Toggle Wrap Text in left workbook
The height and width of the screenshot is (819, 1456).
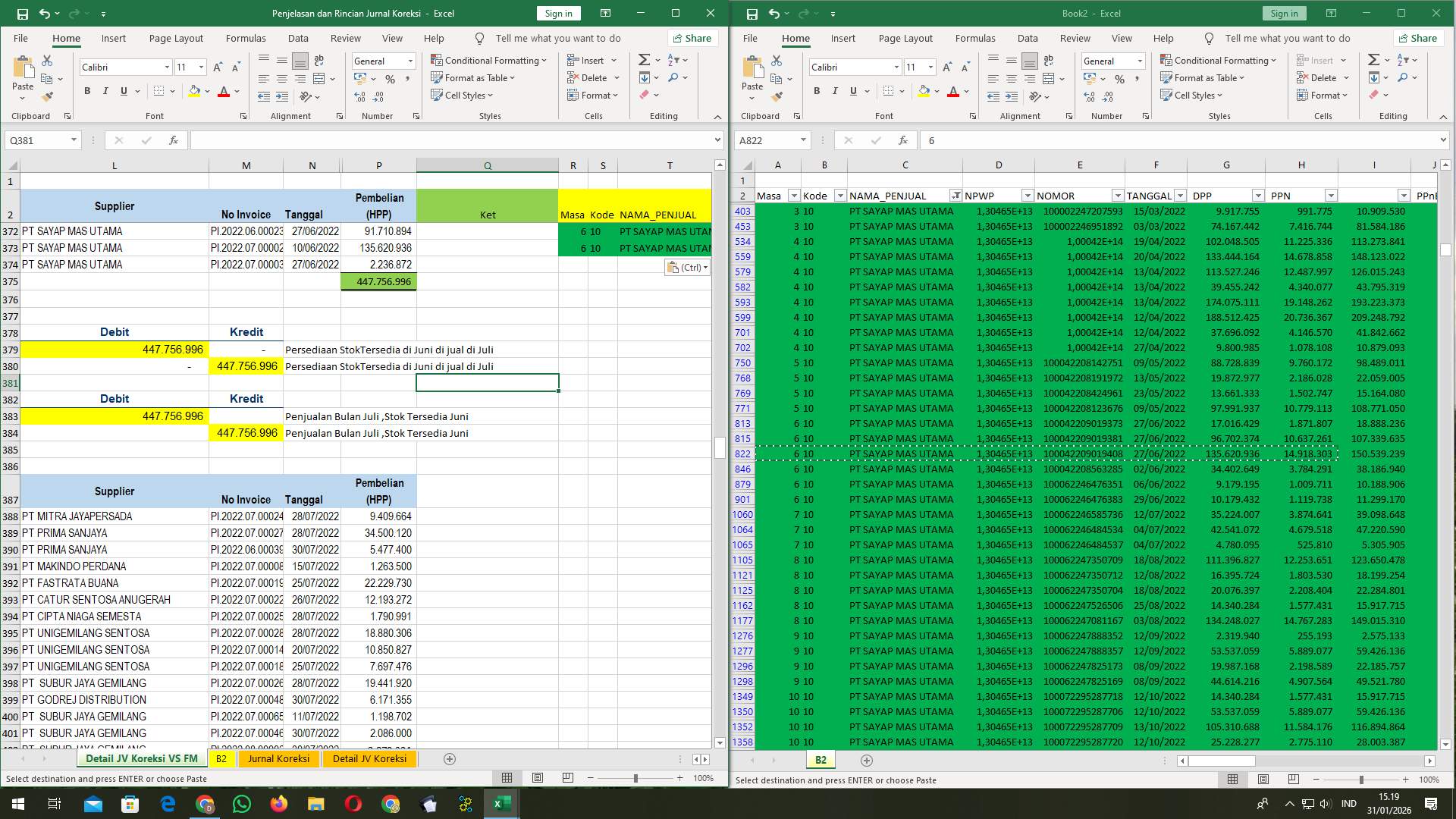click(318, 60)
